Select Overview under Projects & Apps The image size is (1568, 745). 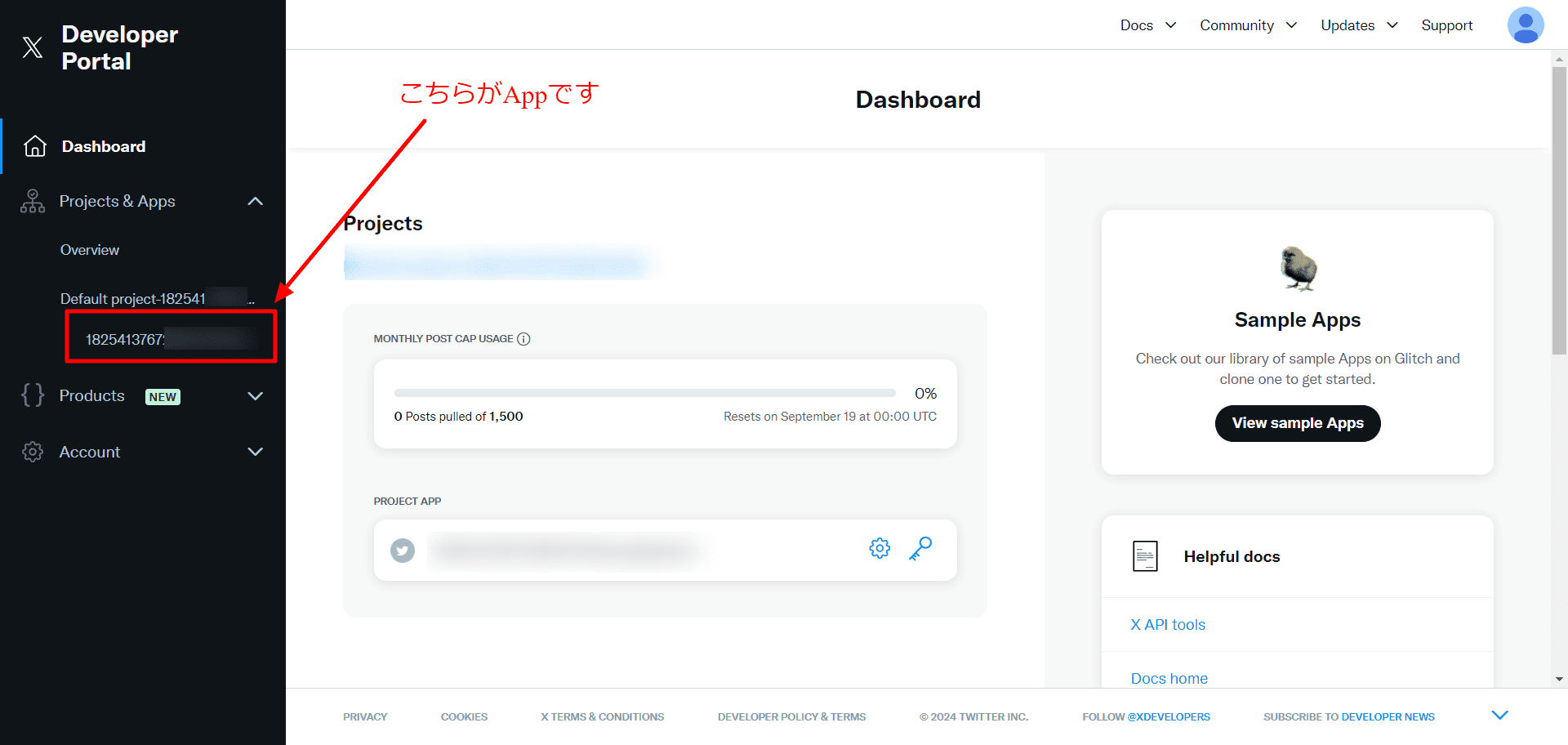(x=90, y=250)
